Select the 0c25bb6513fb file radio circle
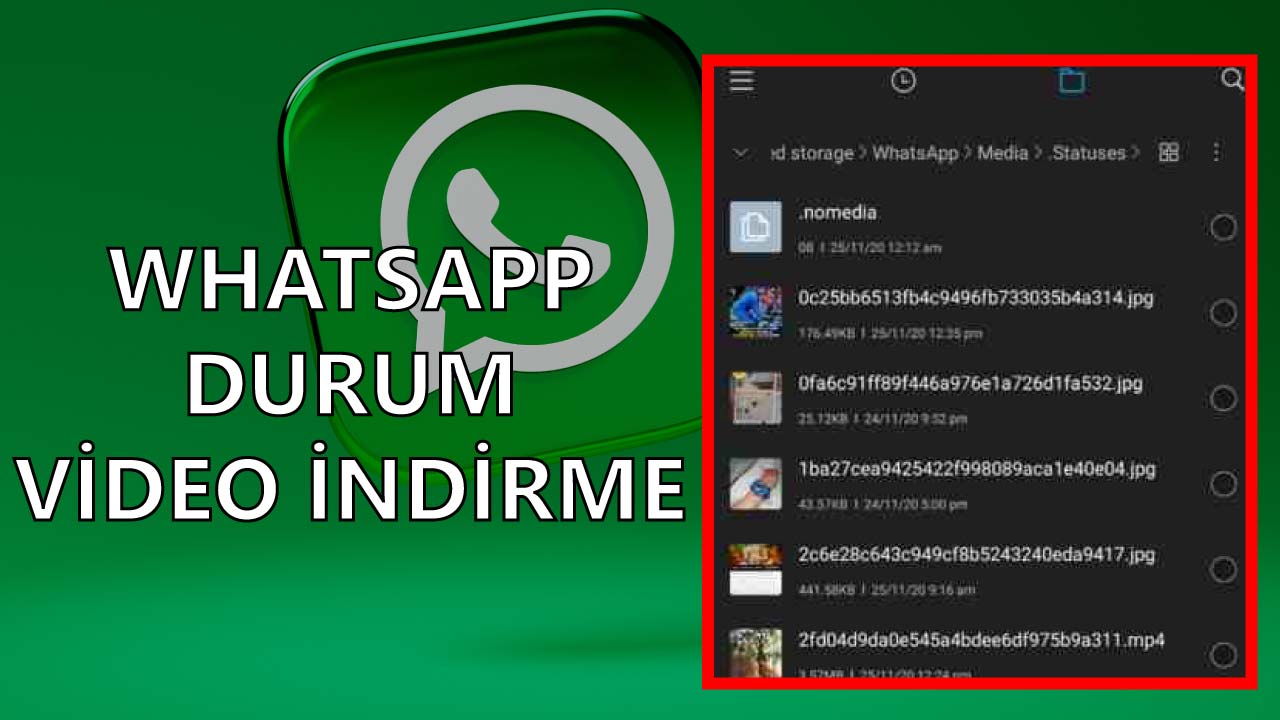 1223,314
